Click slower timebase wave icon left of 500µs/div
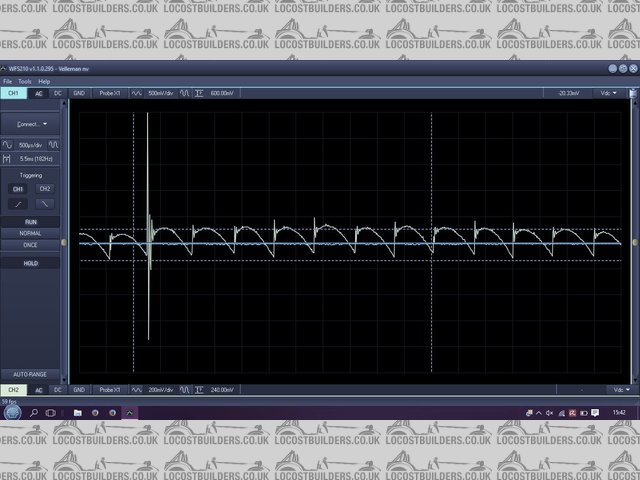The image size is (640, 480). 8,145
